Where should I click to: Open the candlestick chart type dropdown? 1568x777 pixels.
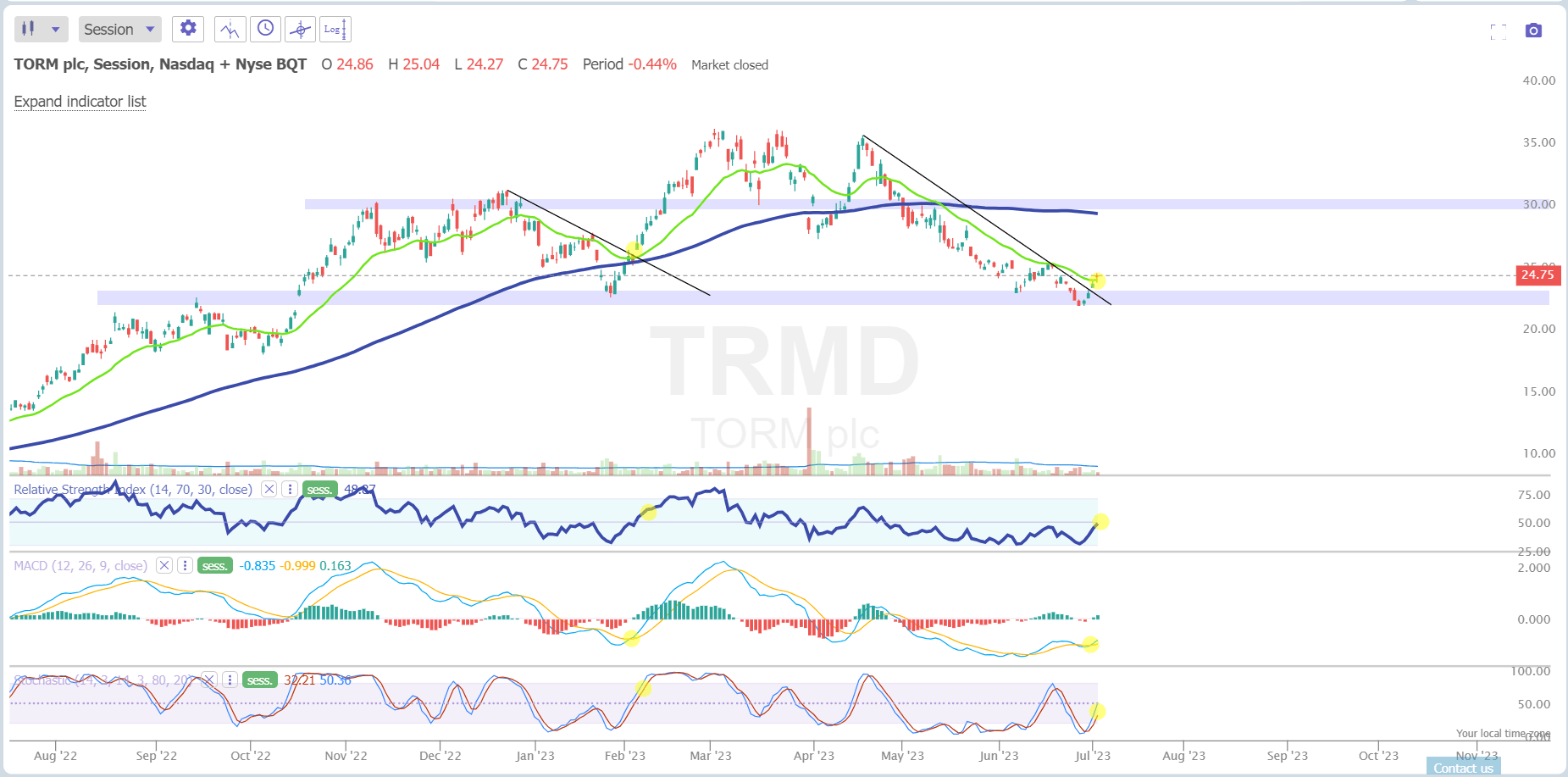[41, 29]
